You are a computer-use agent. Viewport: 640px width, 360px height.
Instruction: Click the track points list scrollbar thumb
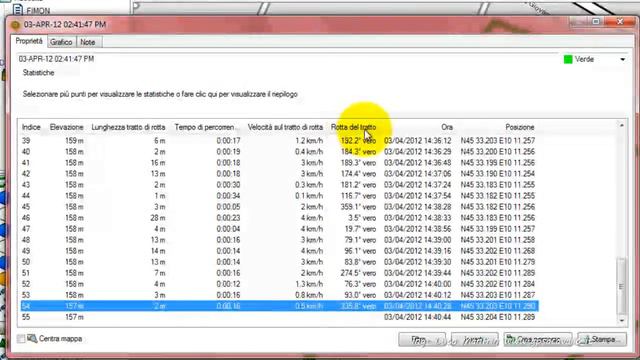click(x=622, y=286)
